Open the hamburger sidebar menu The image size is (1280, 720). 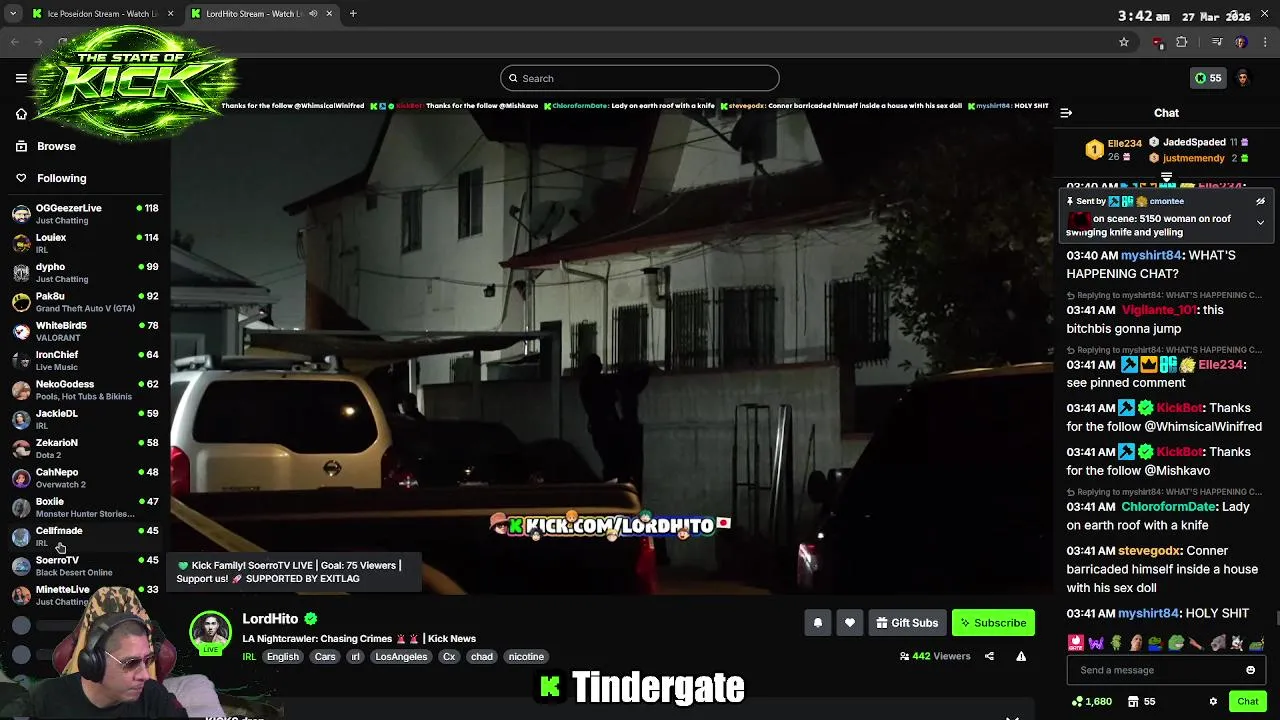click(x=21, y=78)
